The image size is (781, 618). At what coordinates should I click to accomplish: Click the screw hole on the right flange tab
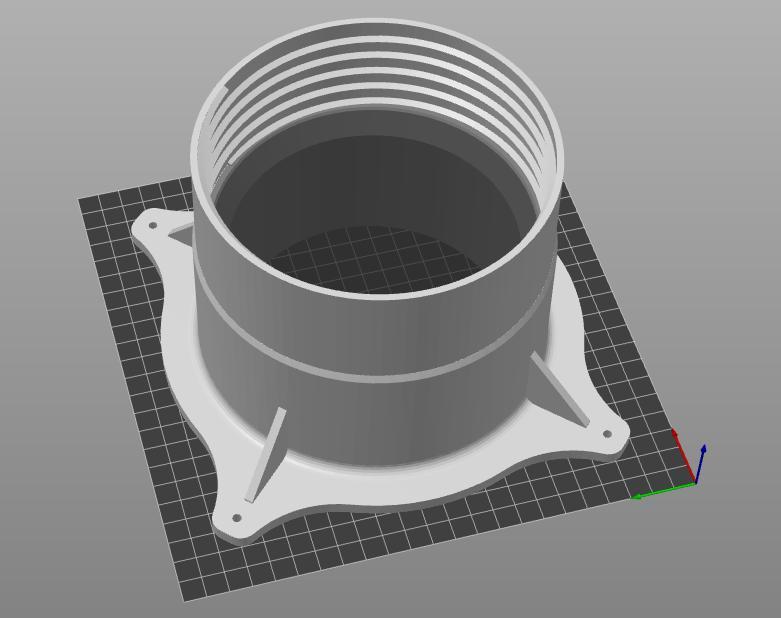coord(607,434)
